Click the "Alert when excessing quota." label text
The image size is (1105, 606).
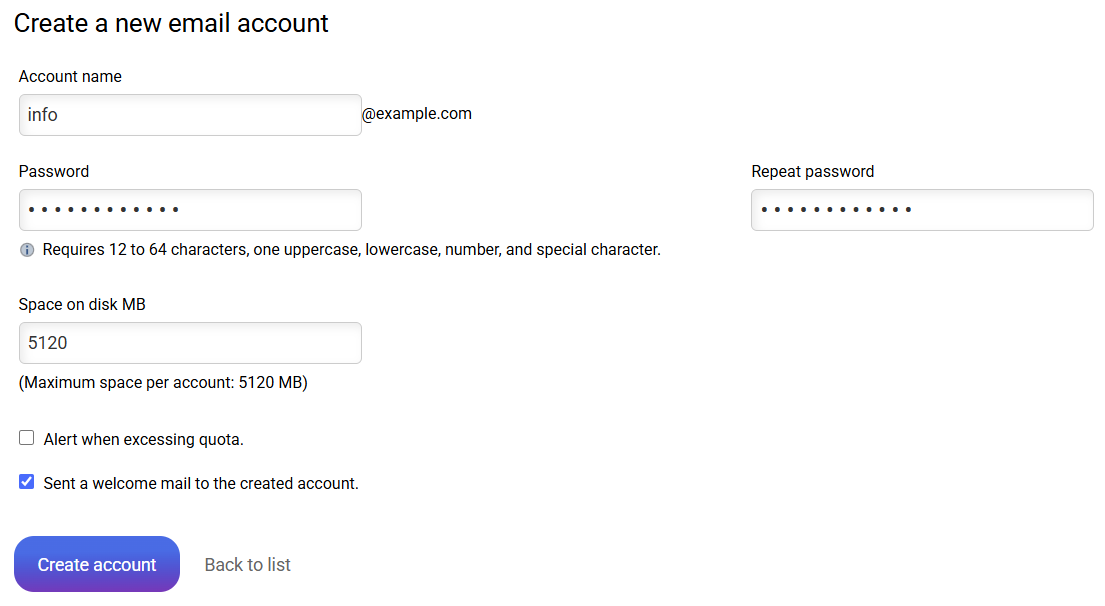[143, 439]
